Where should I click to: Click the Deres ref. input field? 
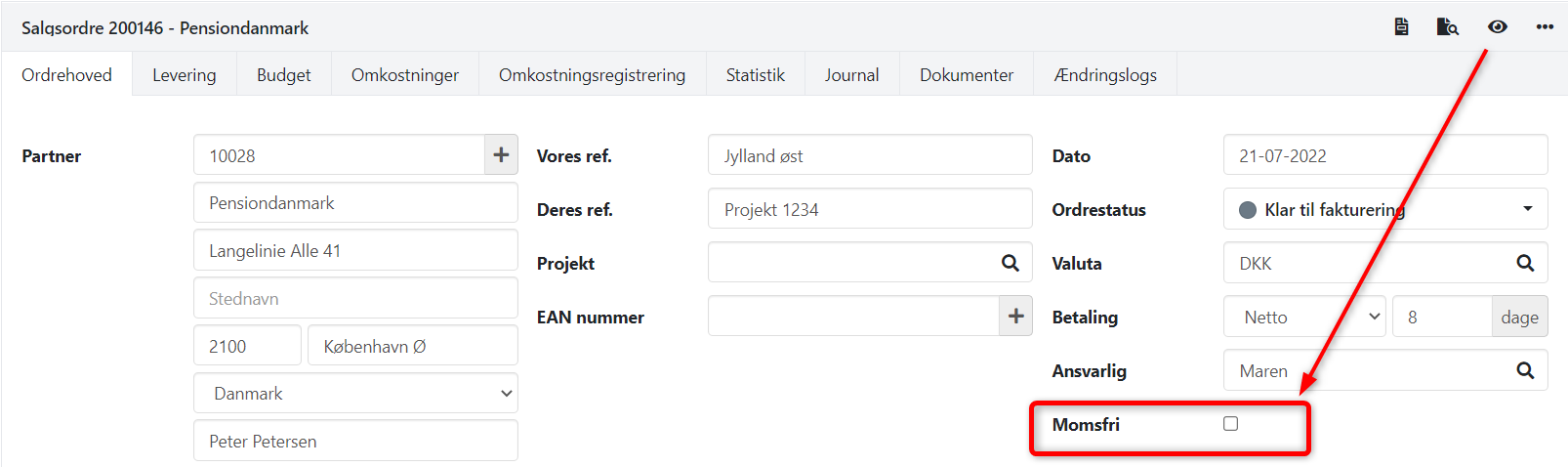869,209
